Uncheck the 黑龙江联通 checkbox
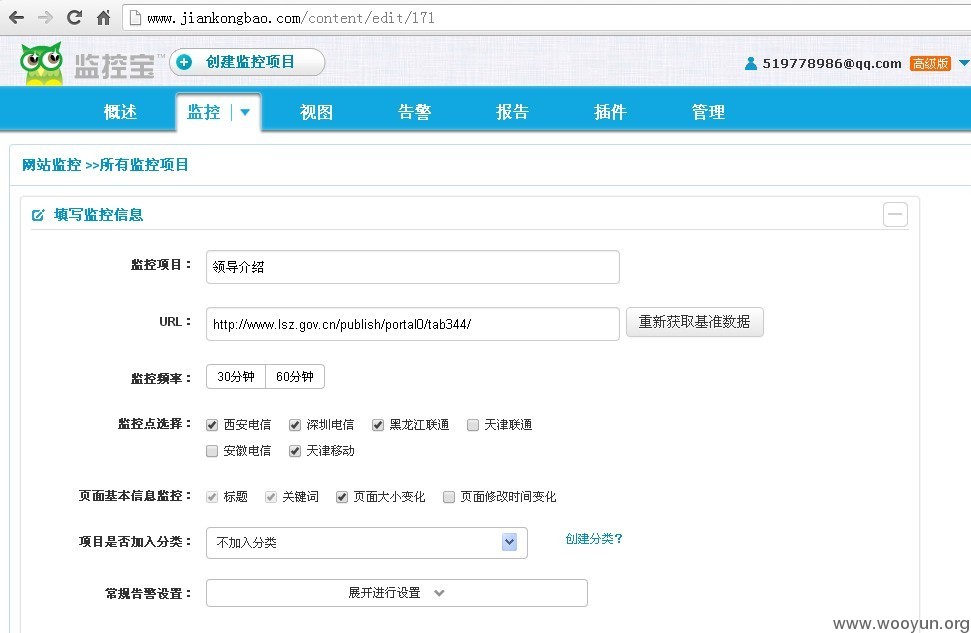 tap(378, 425)
